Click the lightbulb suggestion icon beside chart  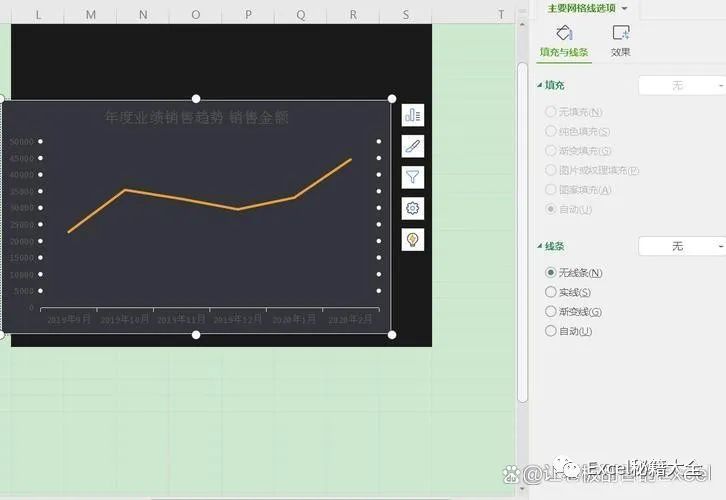click(x=413, y=239)
